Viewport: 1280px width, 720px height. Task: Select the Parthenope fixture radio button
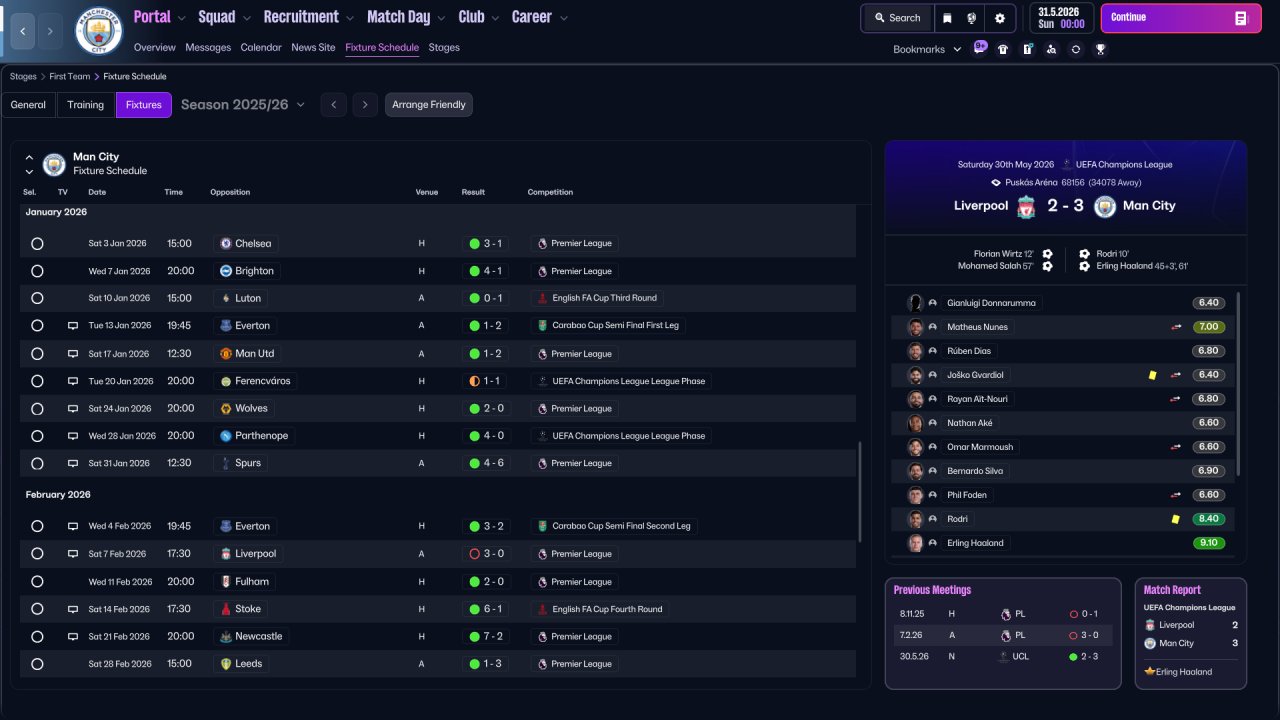pyautogui.click(x=37, y=436)
